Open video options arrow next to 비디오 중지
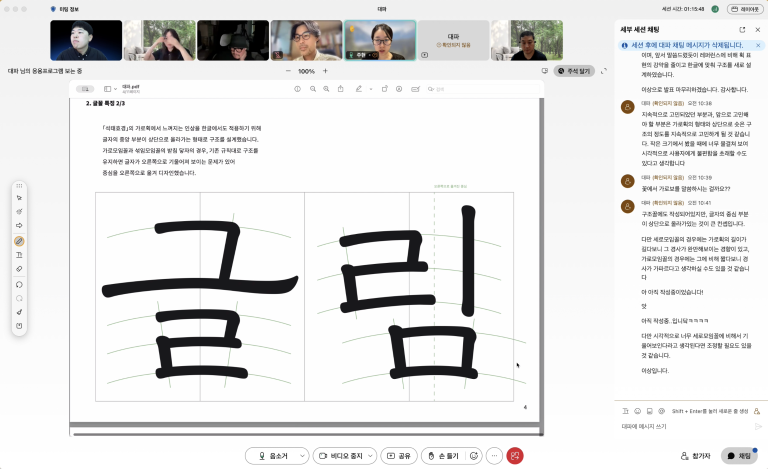The height and width of the screenshot is (469, 768). [371, 456]
